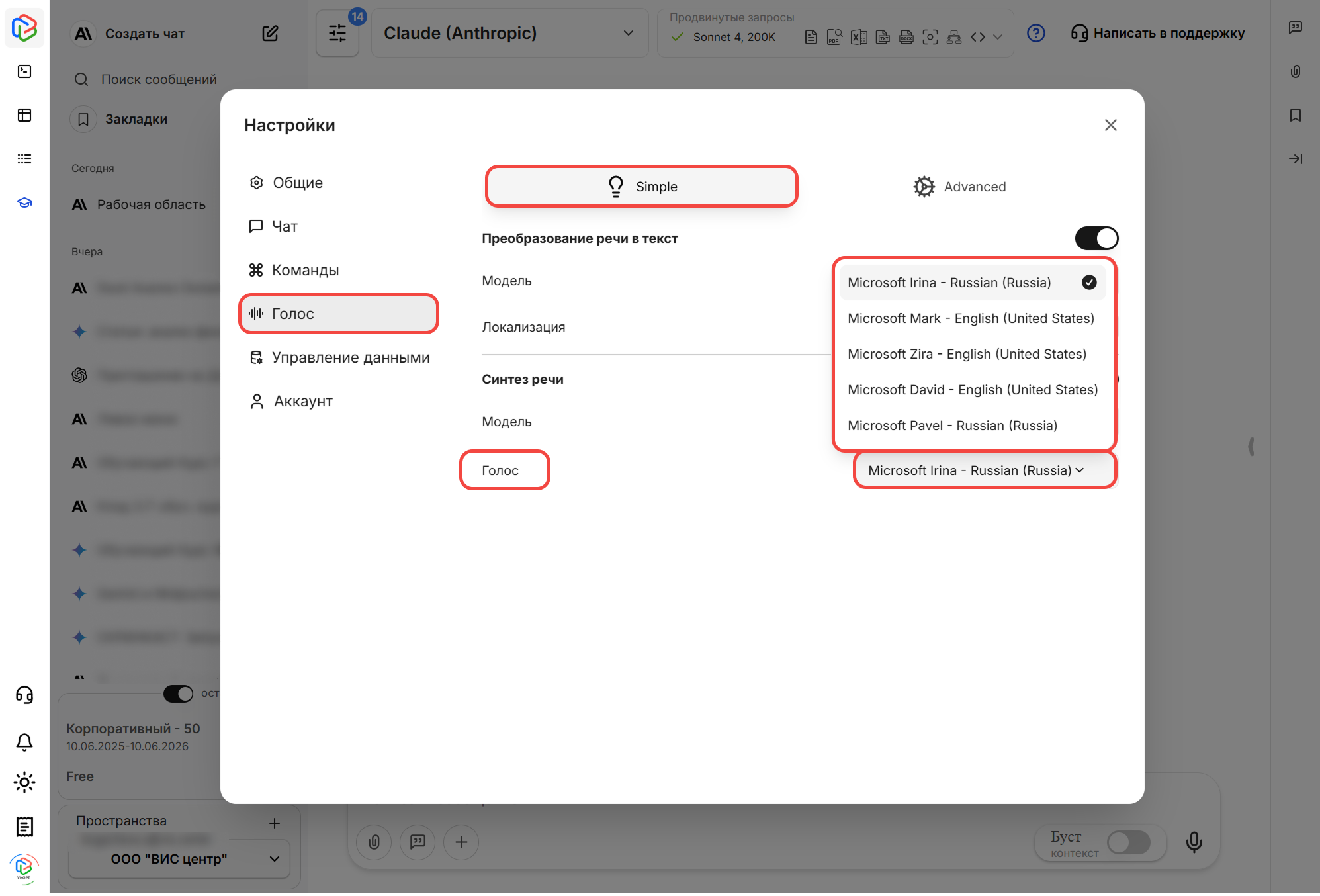The width and height of the screenshot is (1320, 896).
Task: Toggle the switch above Корпоративный plan
Action: 179,694
